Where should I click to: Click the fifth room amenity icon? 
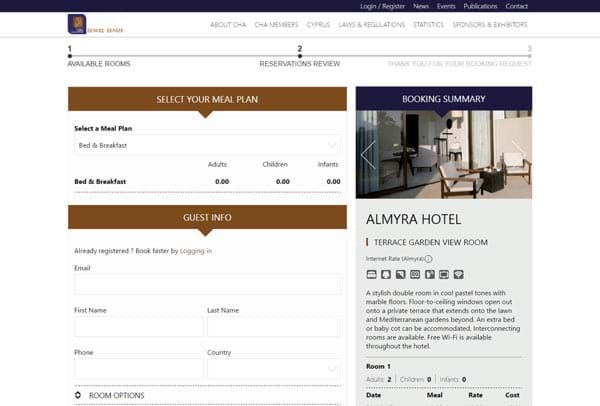coord(429,274)
